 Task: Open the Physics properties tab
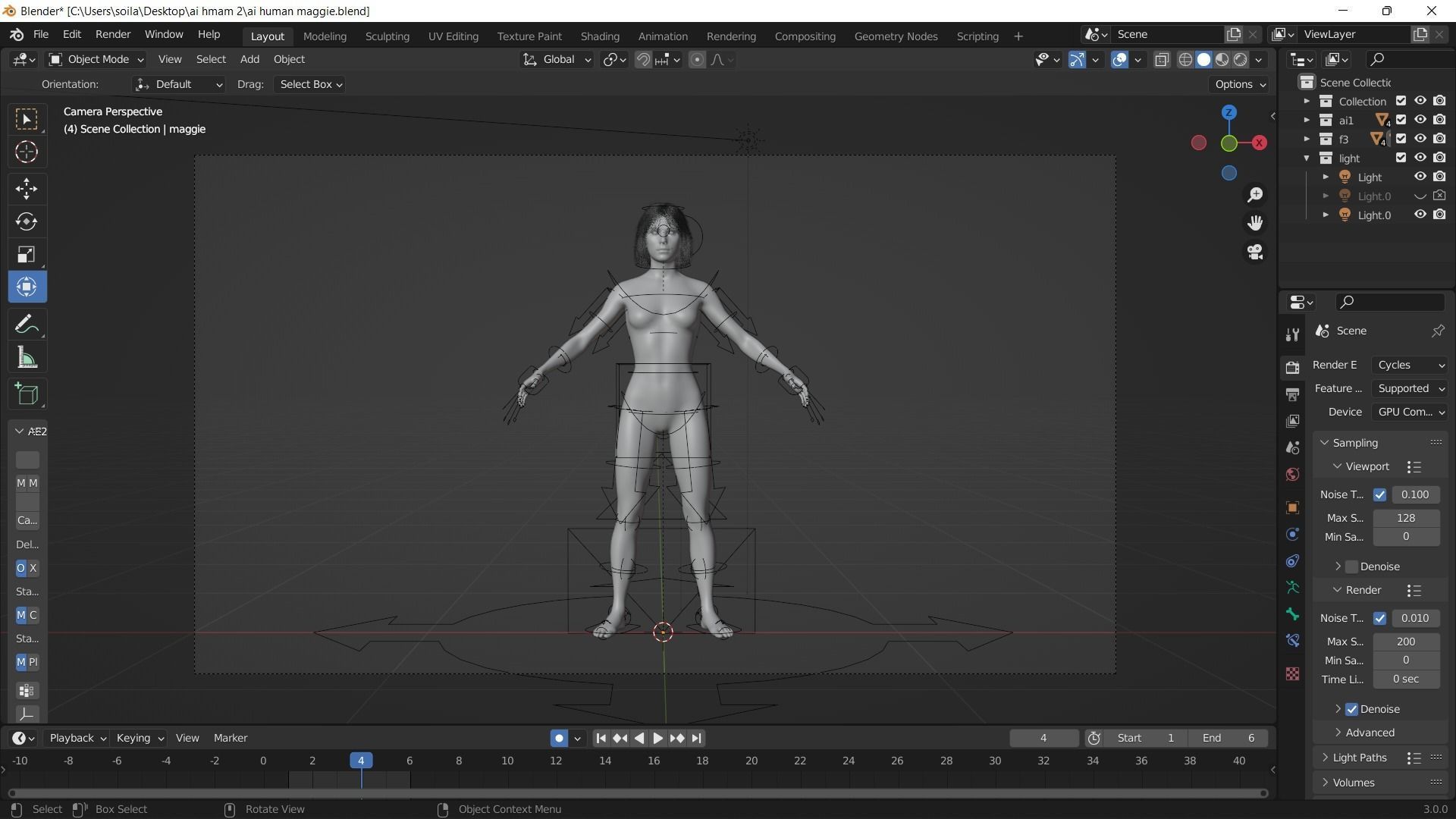click(1292, 534)
